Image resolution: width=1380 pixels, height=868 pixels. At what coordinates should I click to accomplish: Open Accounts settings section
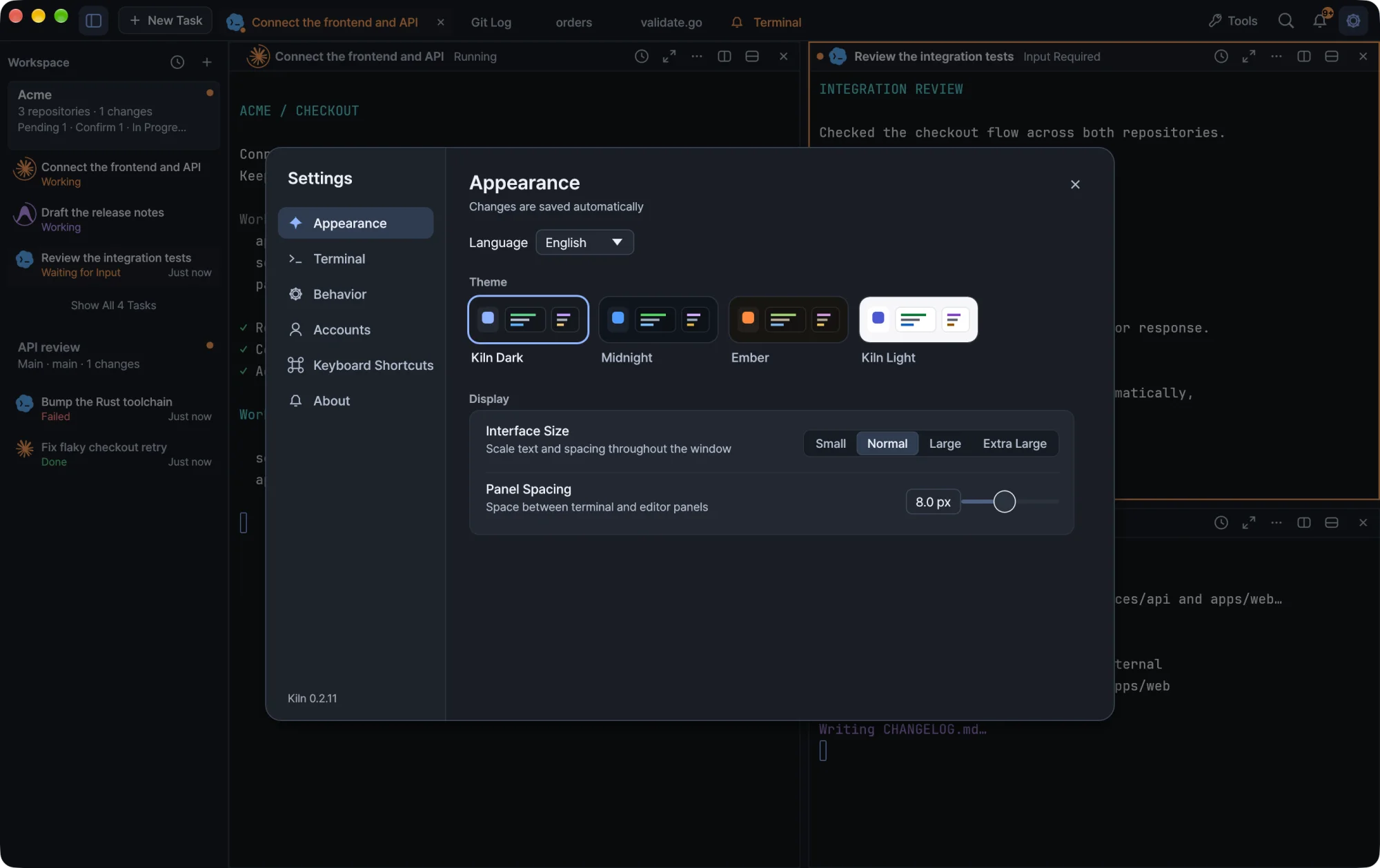(x=355, y=330)
